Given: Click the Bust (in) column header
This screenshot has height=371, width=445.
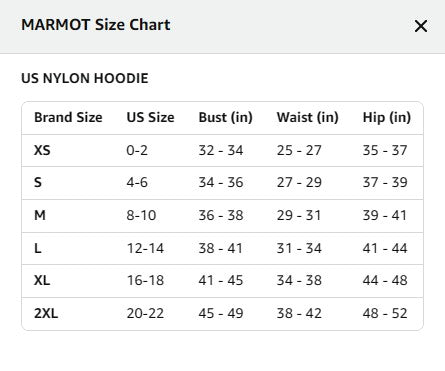Looking at the screenshot, I should point(225,118).
